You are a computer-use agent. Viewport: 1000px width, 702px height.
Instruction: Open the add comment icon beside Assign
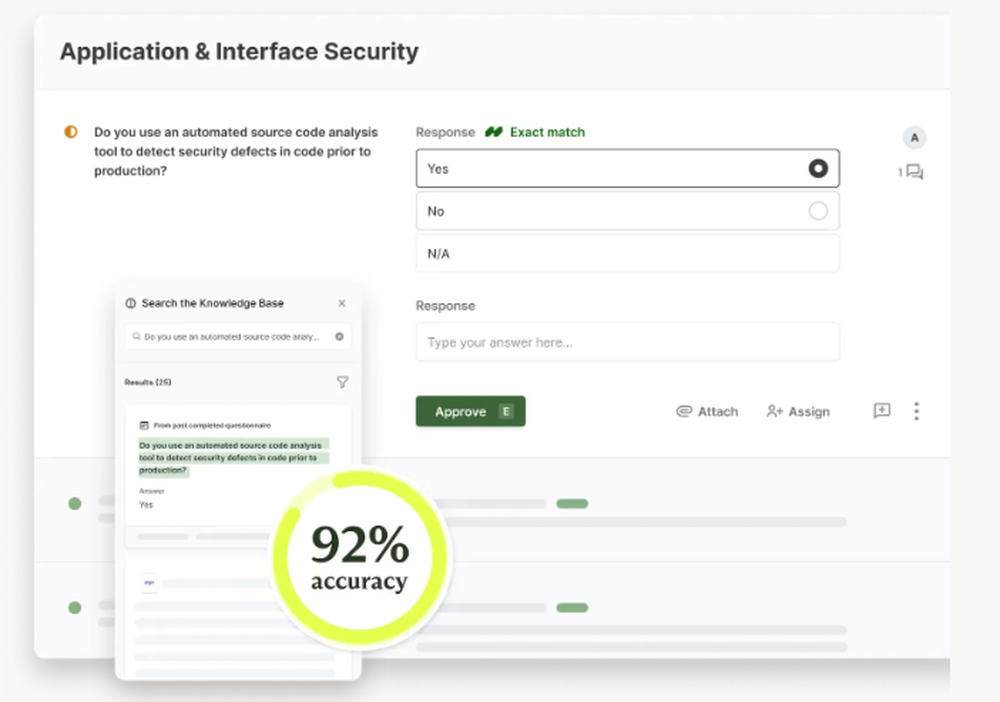[881, 411]
